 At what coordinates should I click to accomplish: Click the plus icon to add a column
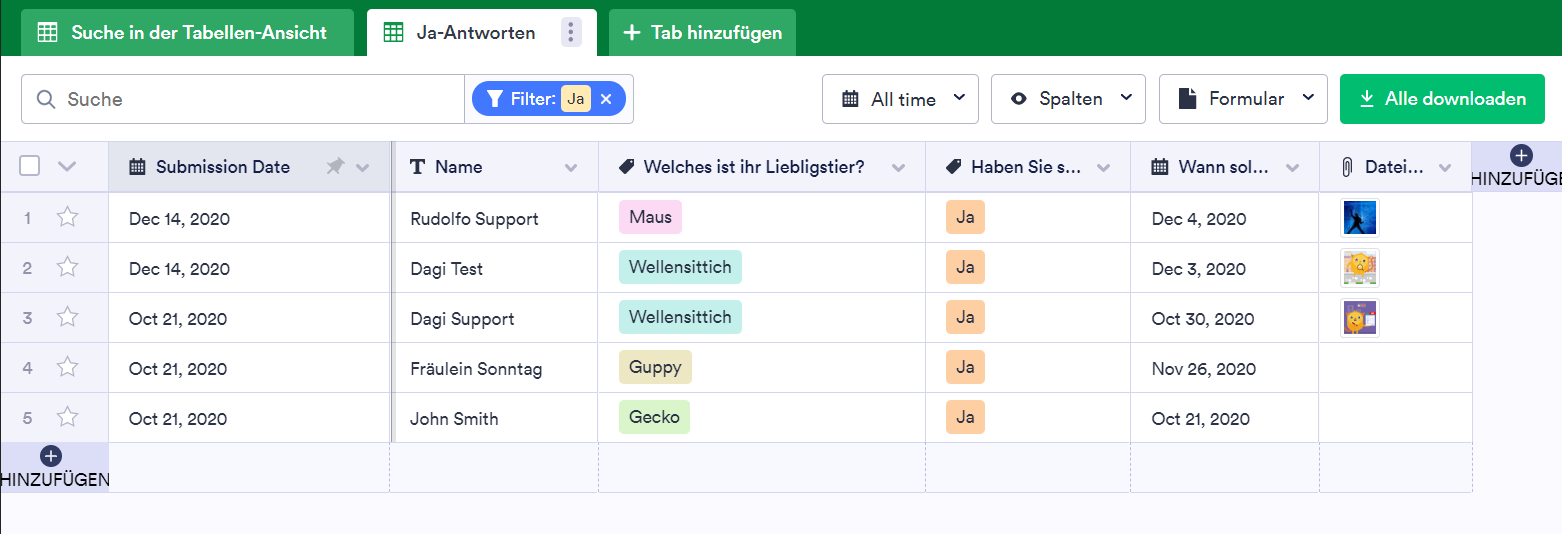click(1521, 155)
